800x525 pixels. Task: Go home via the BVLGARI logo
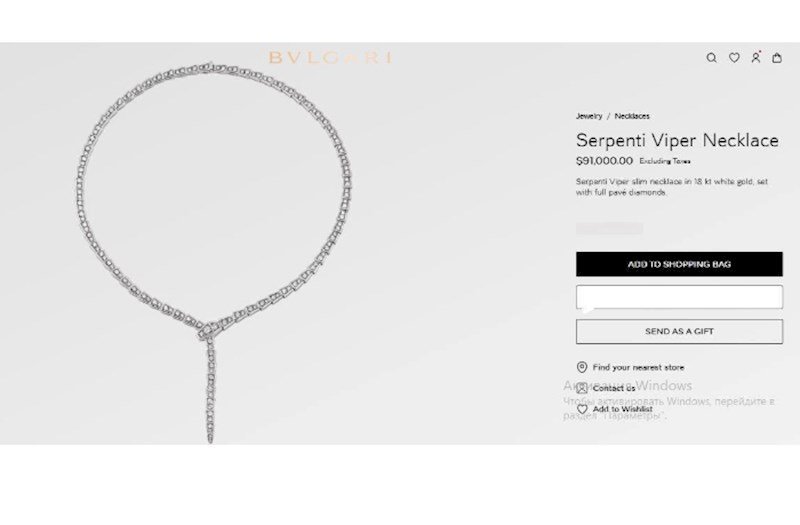click(x=331, y=58)
